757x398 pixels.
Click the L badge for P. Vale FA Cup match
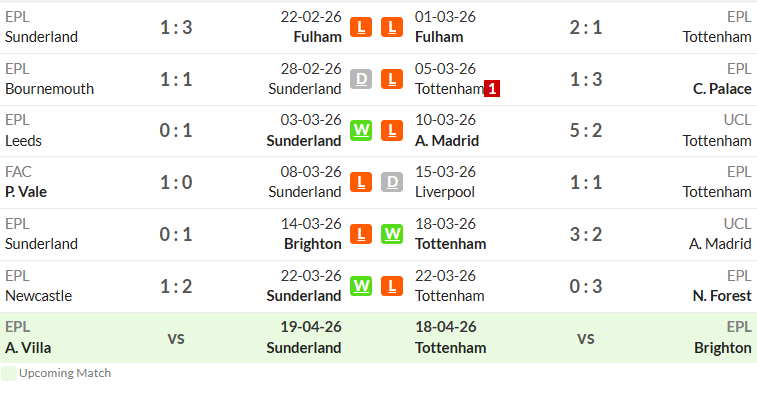pos(361,182)
